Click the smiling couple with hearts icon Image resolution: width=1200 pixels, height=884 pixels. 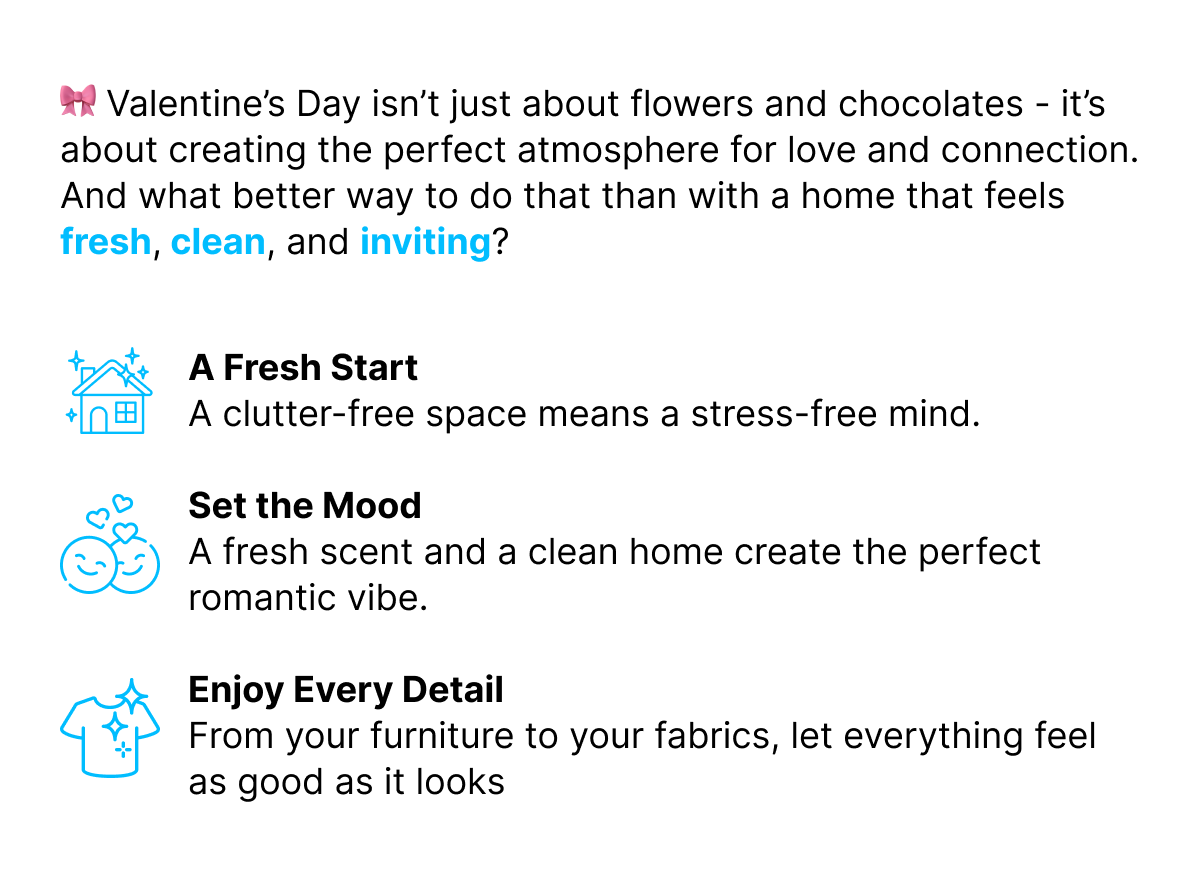tap(110, 544)
